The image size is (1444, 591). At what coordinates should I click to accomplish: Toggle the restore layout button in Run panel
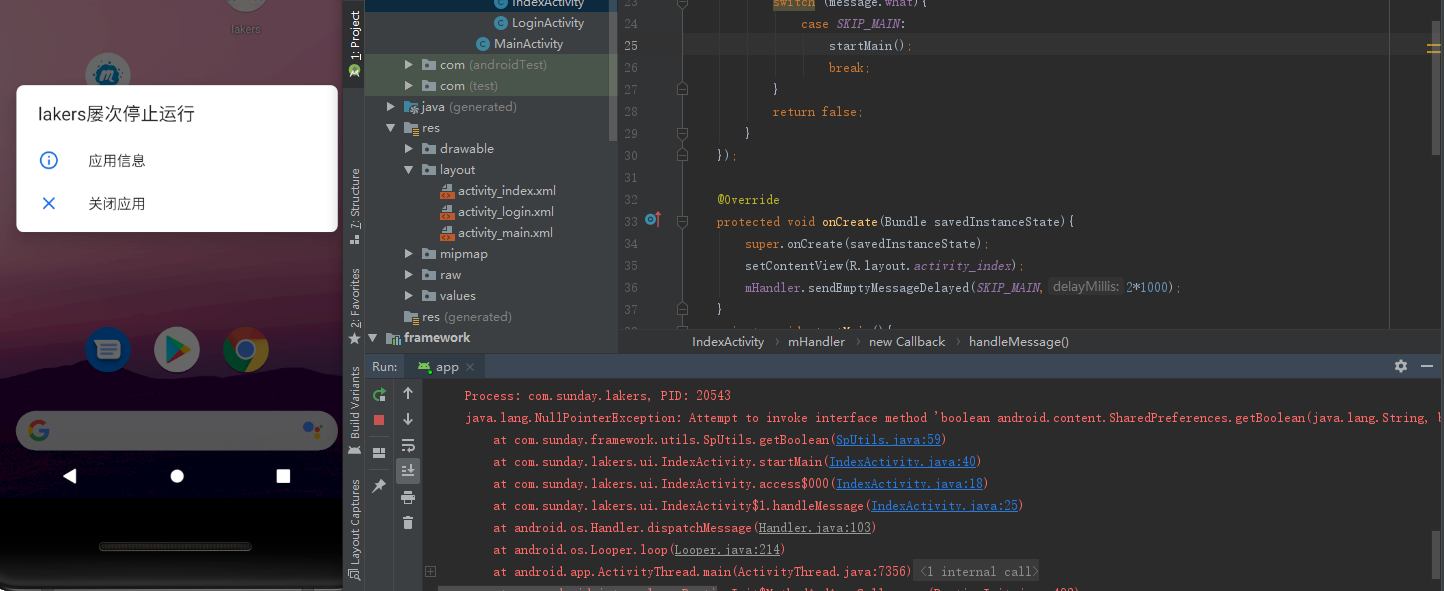[x=379, y=453]
